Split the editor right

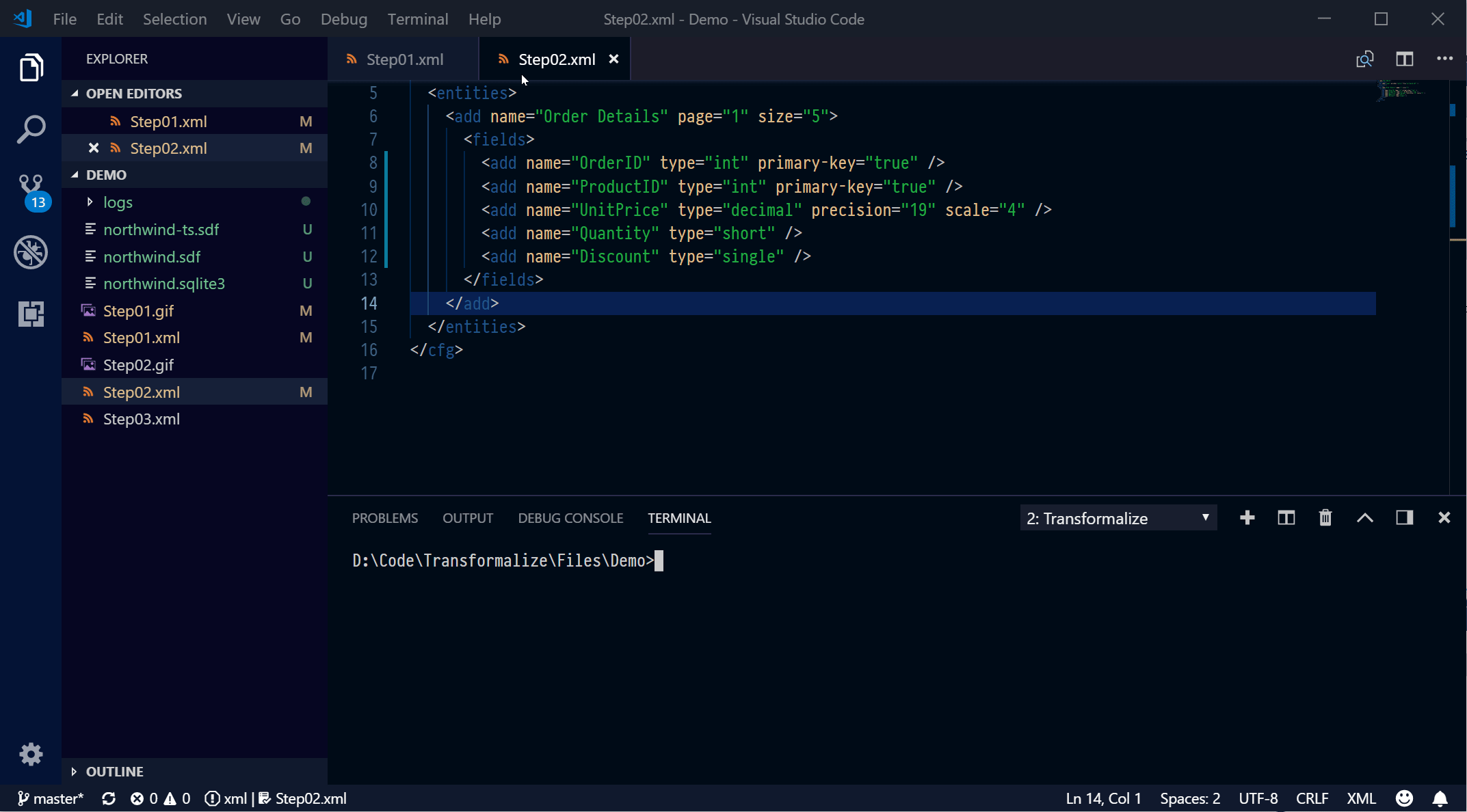pos(1405,59)
